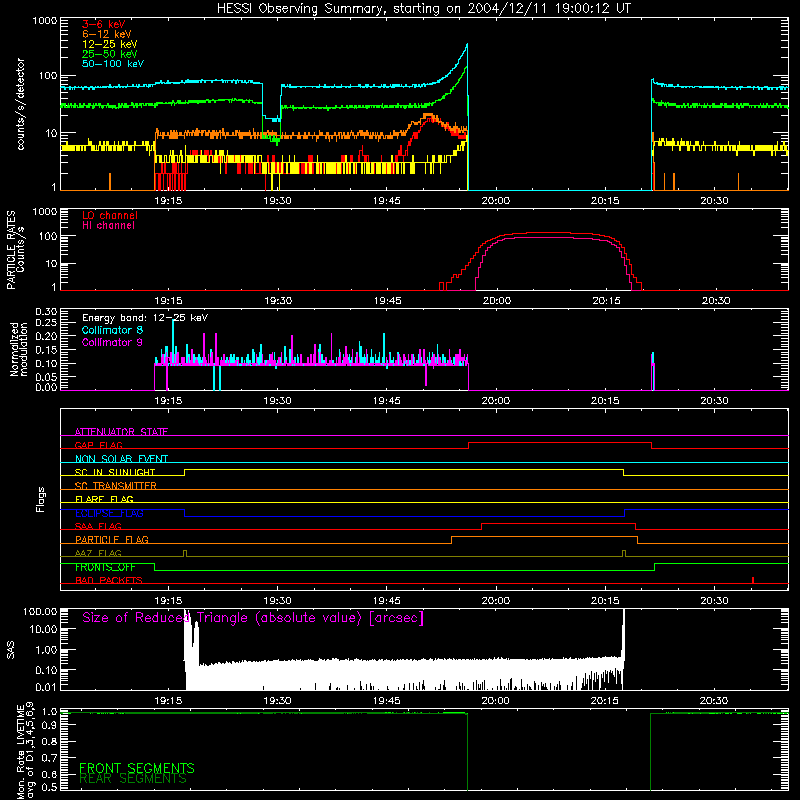Click 19:45 tick label under particle rates plot

[387, 301]
